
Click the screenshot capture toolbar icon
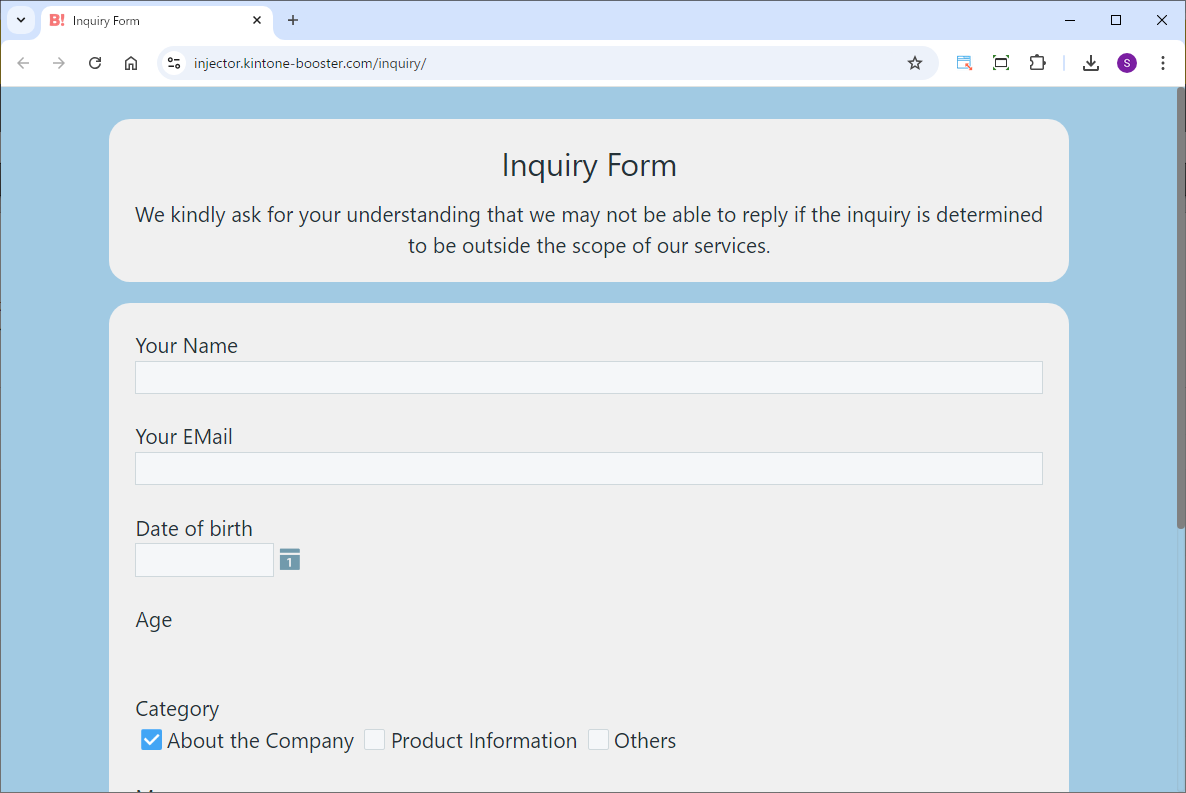pos(1000,63)
